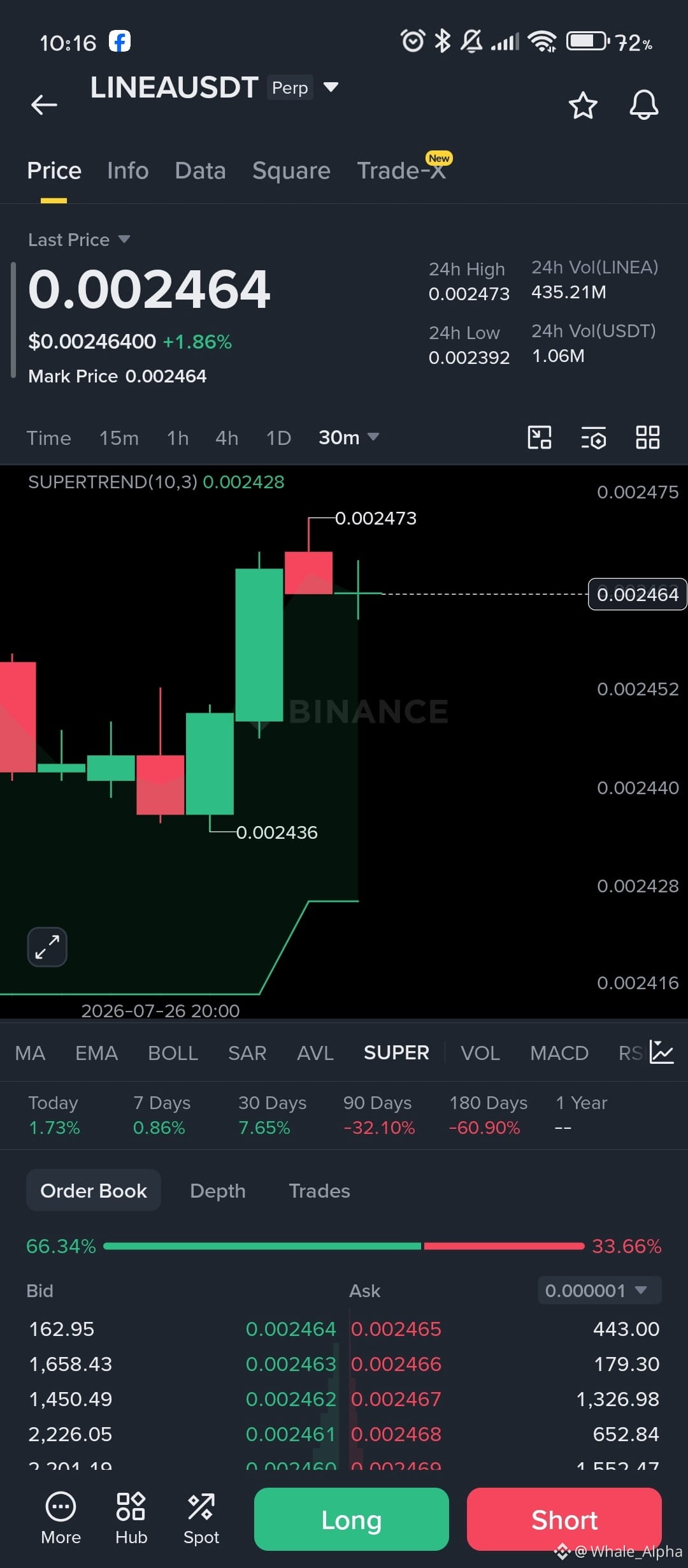This screenshot has height=1568, width=688.
Task: Tap the battery indicator icon
Action: point(588,41)
